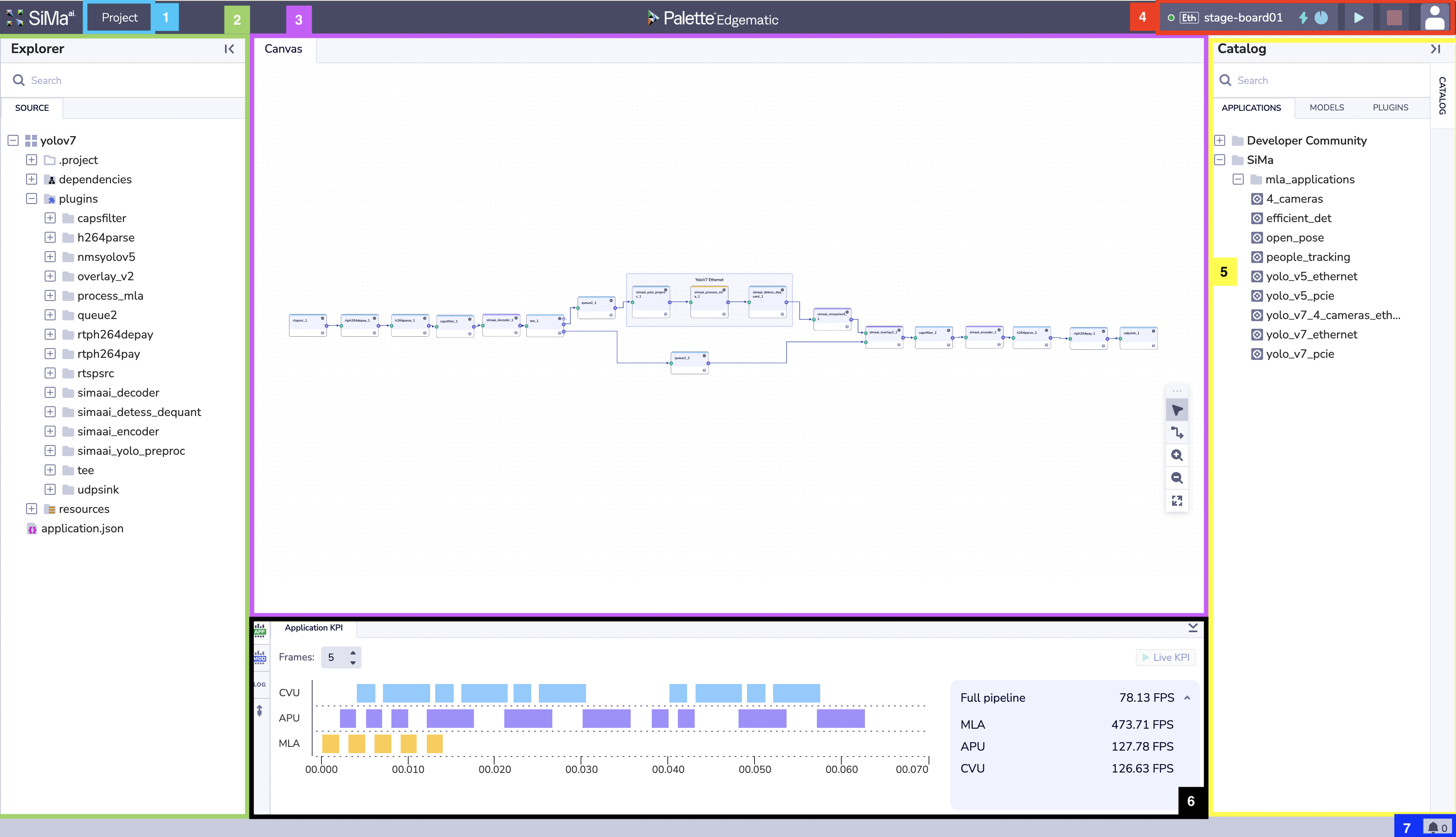The height and width of the screenshot is (837, 1456).
Task: Collapse the Explorer panel
Action: point(229,49)
